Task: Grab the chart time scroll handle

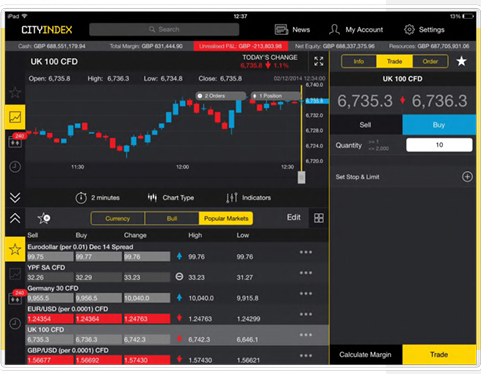Action: 301,177
